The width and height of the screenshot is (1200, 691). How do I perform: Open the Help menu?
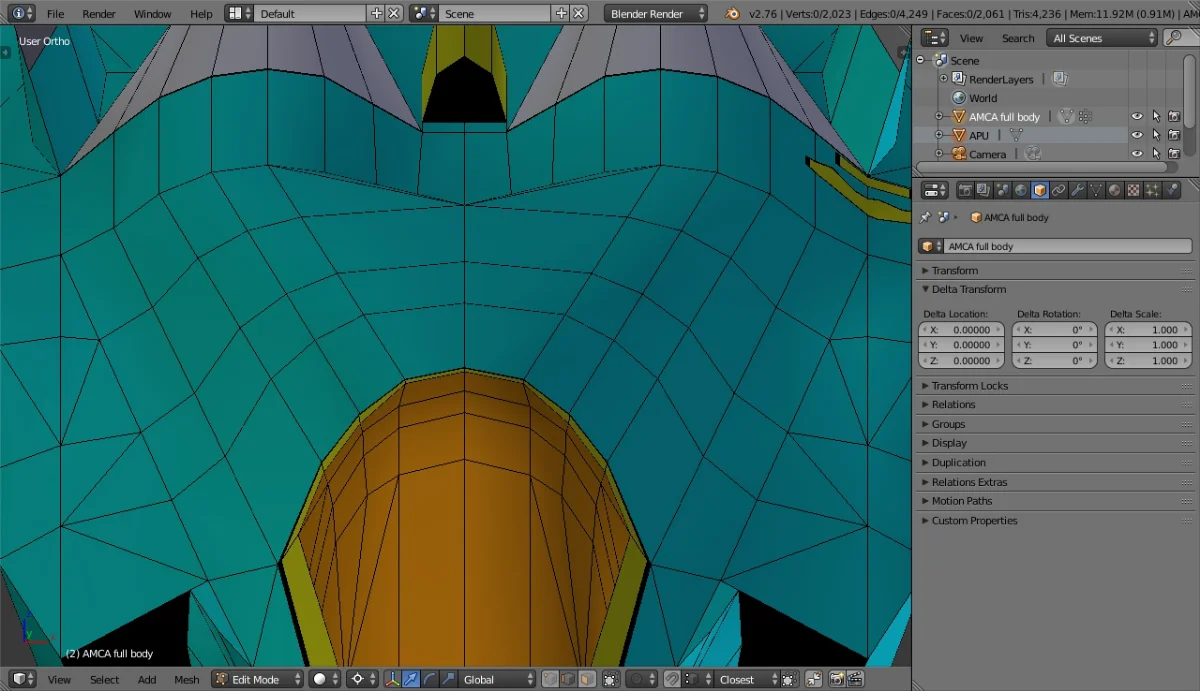(x=201, y=14)
